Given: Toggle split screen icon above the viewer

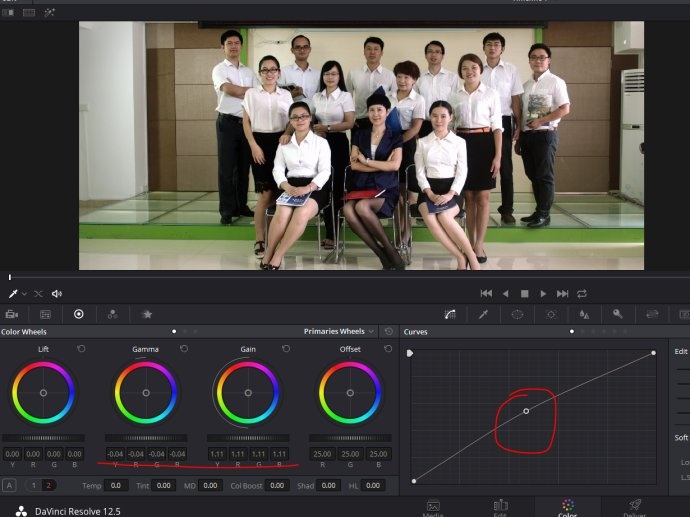Looking at the screenshot, I should (x=29, y=12).
